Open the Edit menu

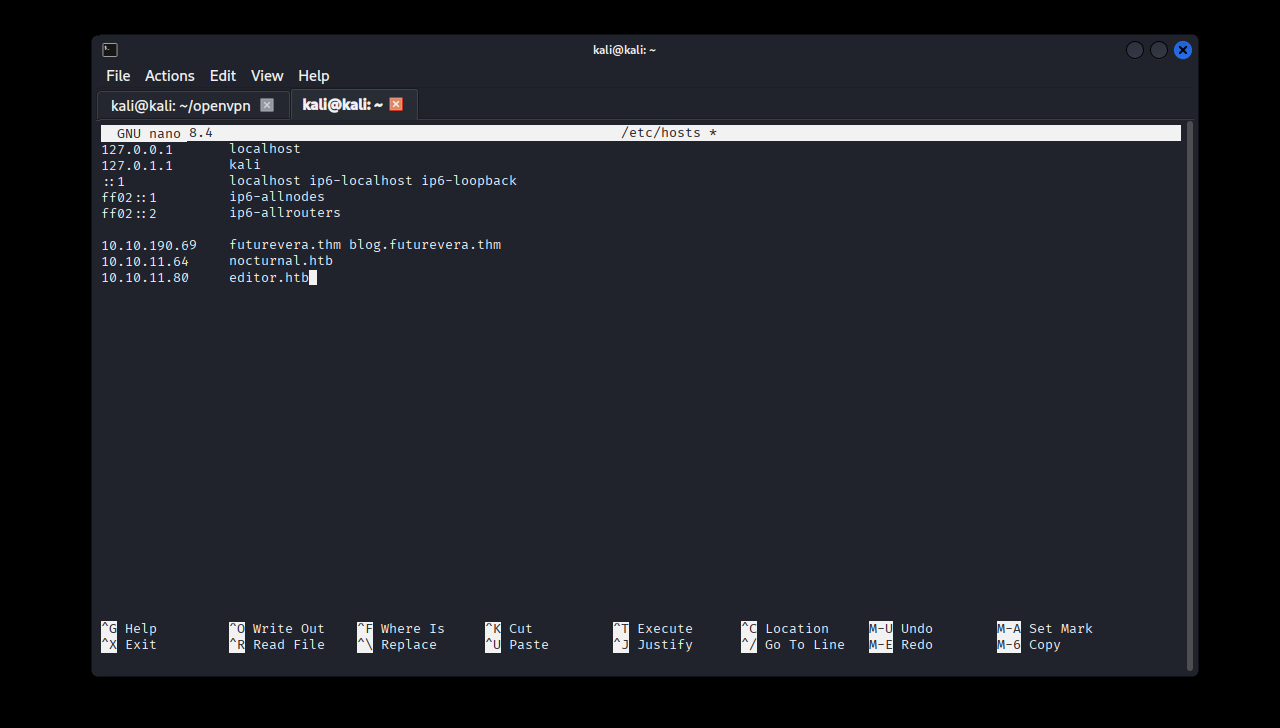click(x=223, y=76)
